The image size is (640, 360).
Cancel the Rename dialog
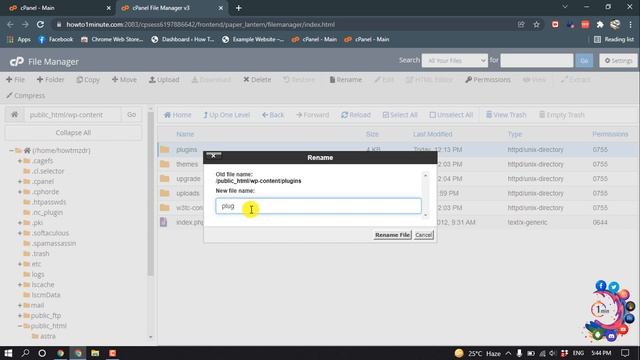coord(423,235)
